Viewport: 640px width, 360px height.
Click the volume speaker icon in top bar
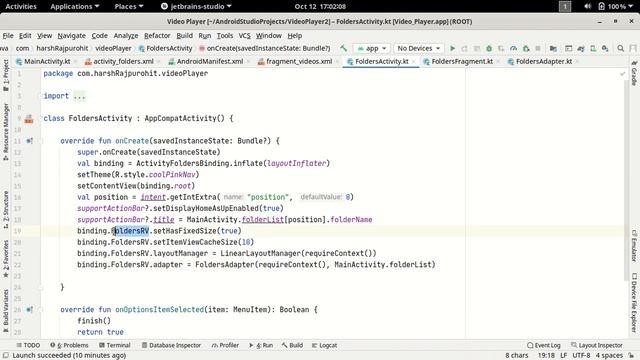click(x=587, y=6)
